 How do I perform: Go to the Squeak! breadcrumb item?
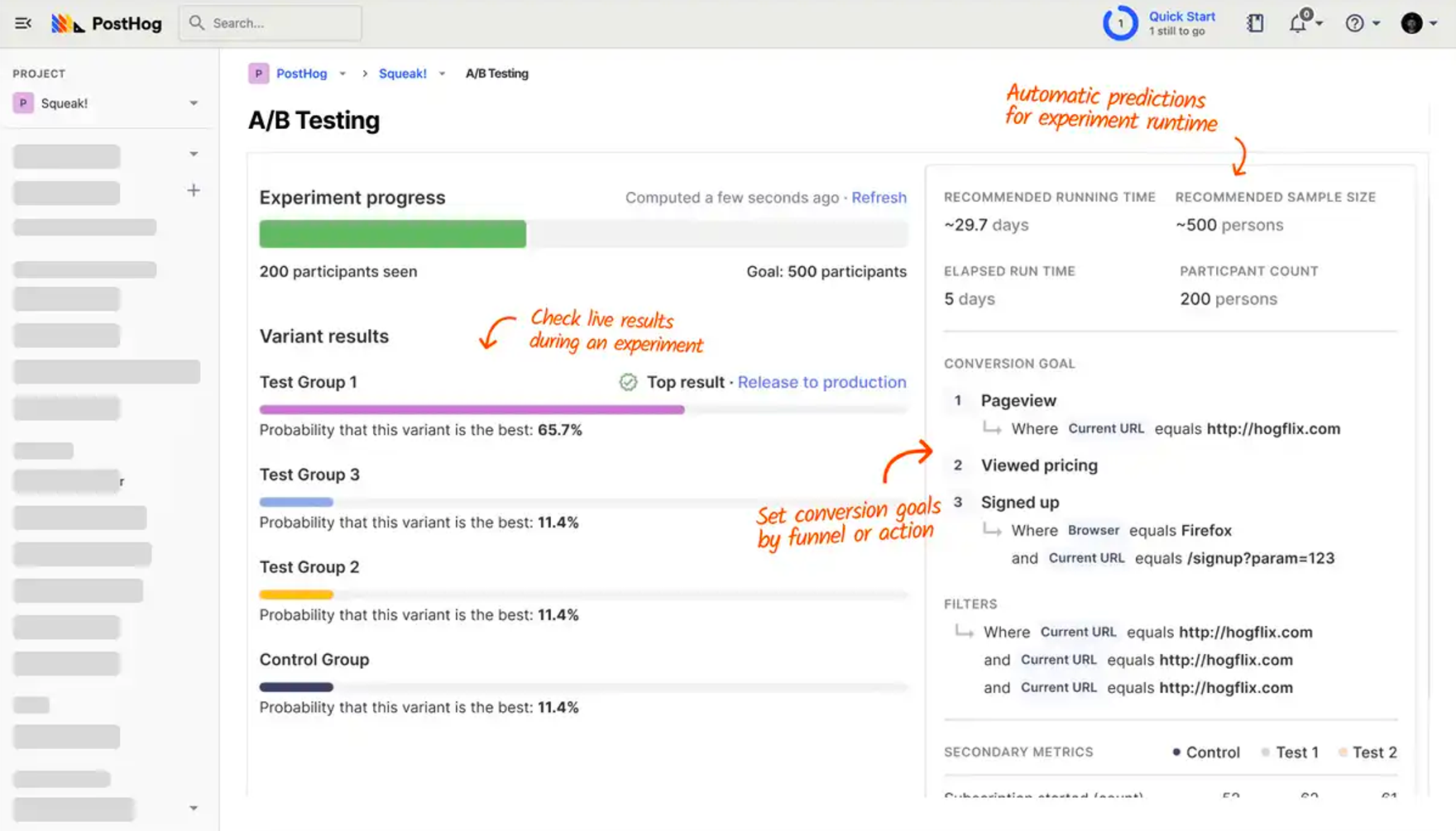pos(402,74)
